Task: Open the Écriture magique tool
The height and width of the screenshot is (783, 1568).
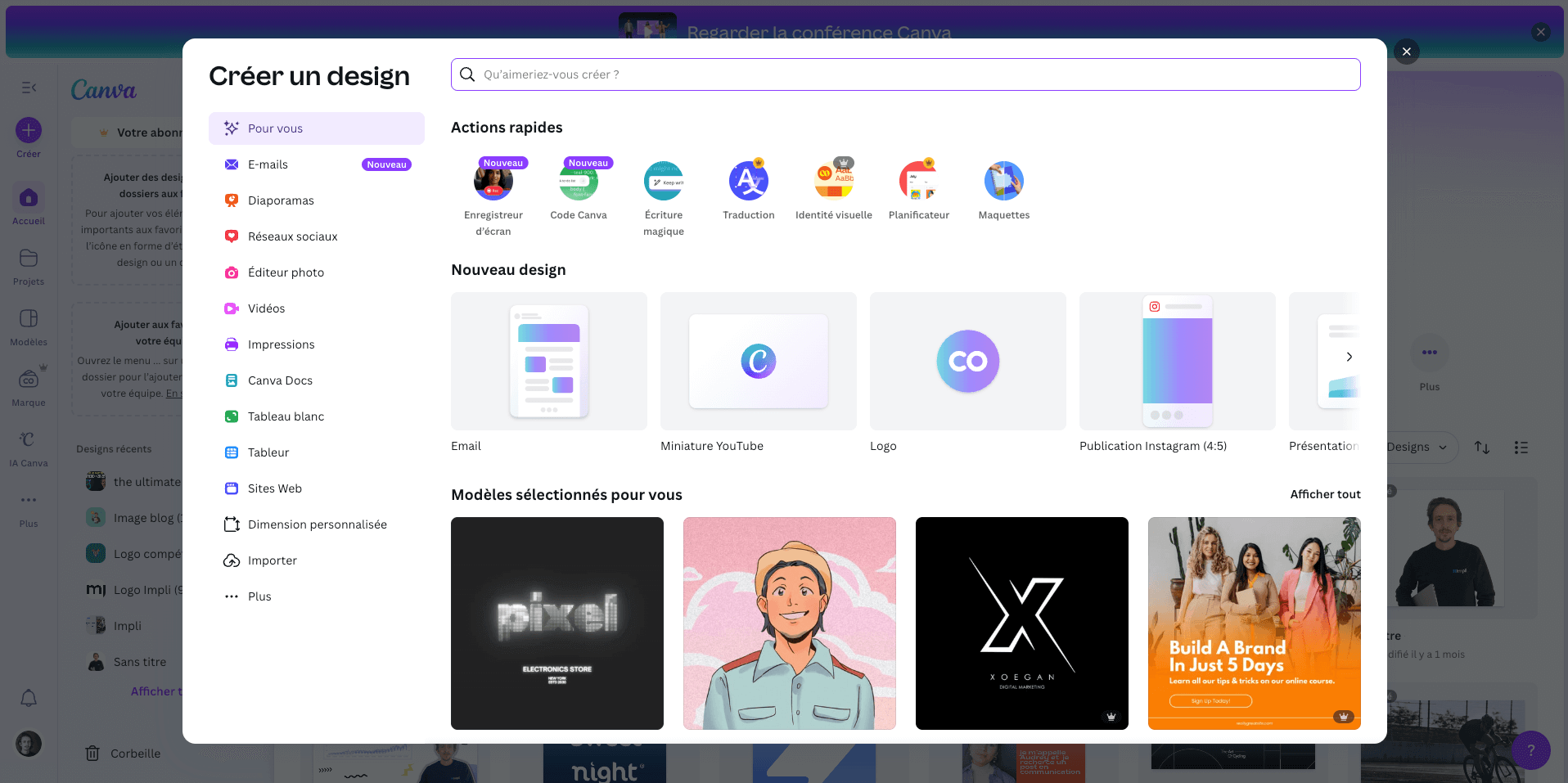Action: (664, 198)
